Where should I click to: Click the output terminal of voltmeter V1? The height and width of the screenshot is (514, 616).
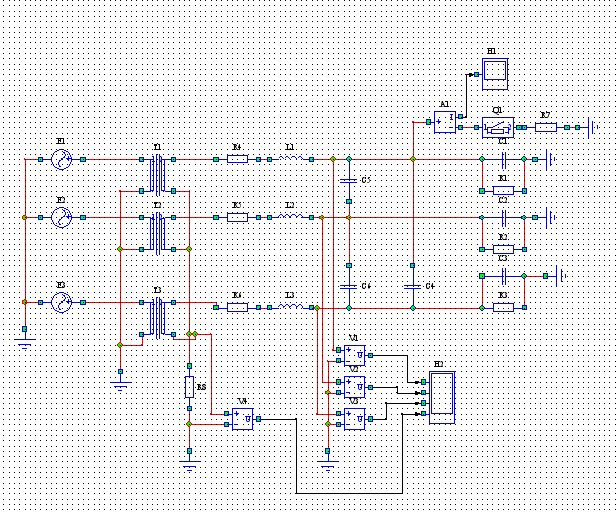370,356
